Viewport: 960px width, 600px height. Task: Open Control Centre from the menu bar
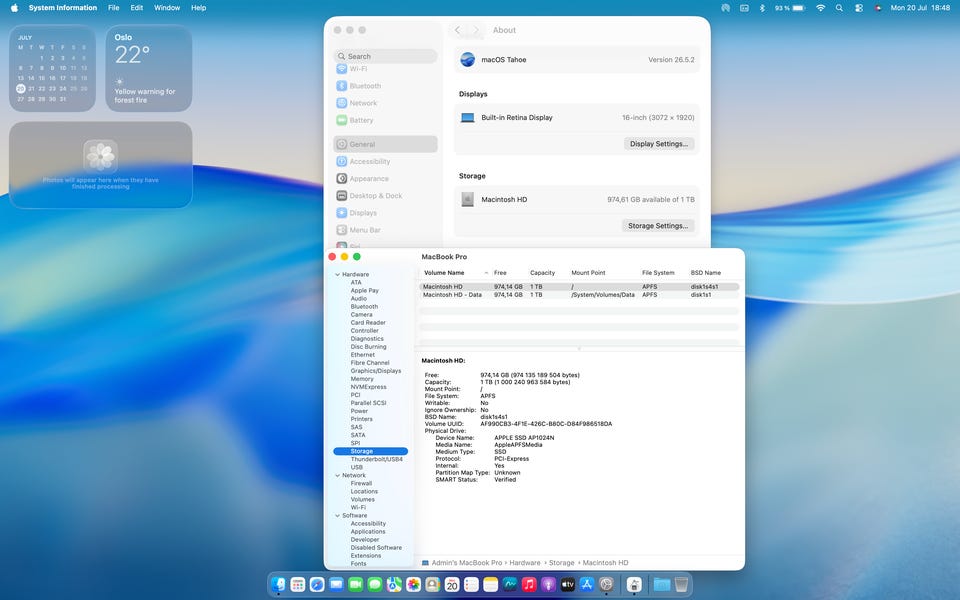[x=859, y=8]
